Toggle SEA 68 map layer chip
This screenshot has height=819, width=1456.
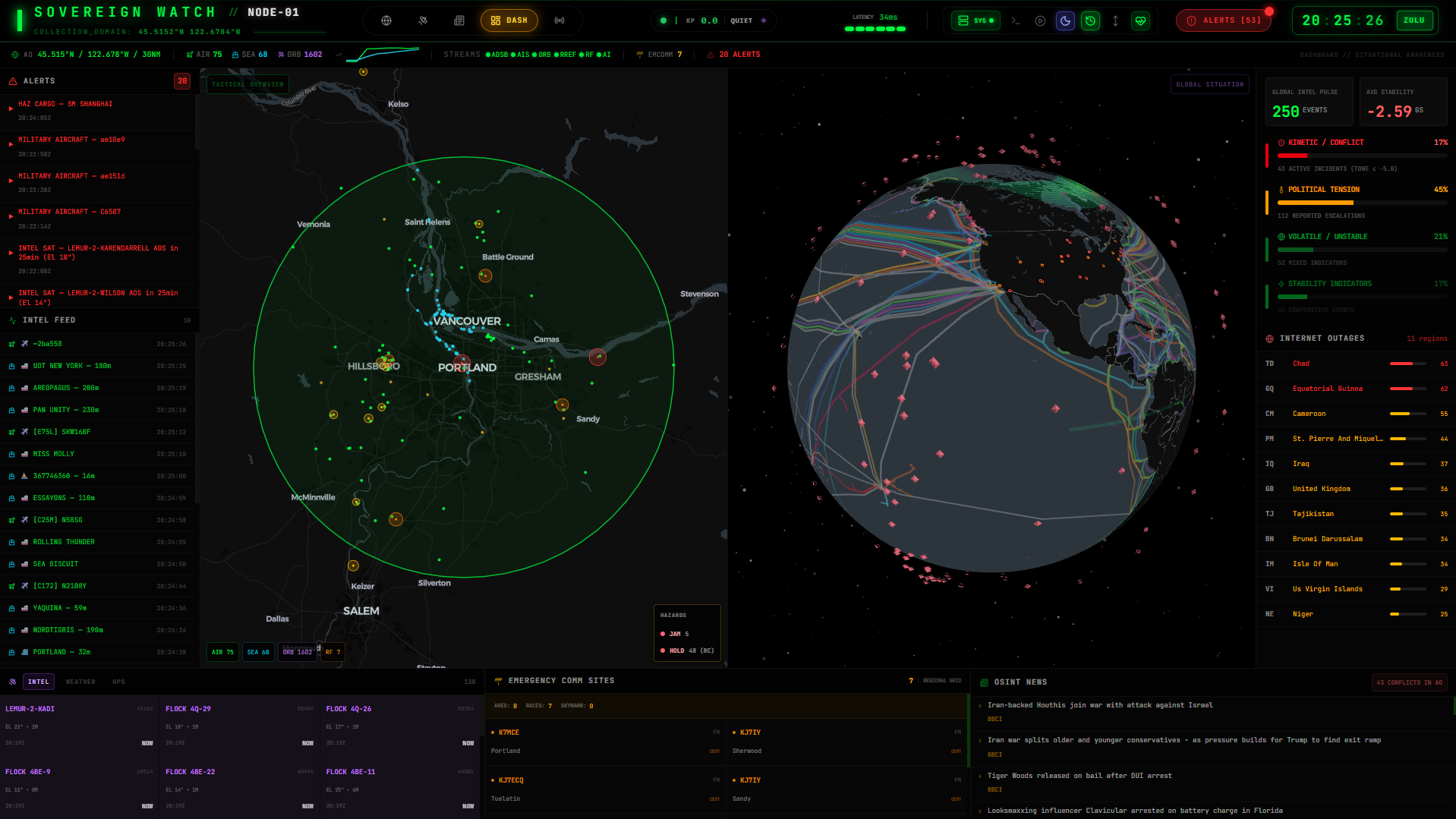pos(258,652)
